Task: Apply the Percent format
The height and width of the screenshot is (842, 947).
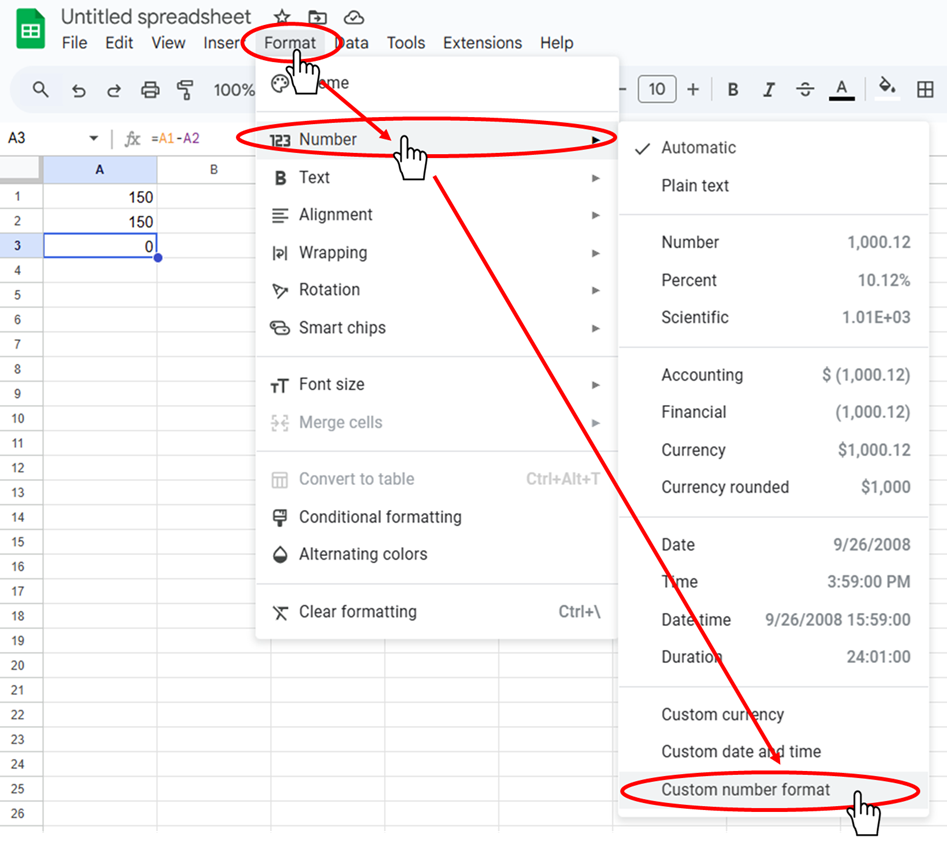Action: (x=774, y=280)
